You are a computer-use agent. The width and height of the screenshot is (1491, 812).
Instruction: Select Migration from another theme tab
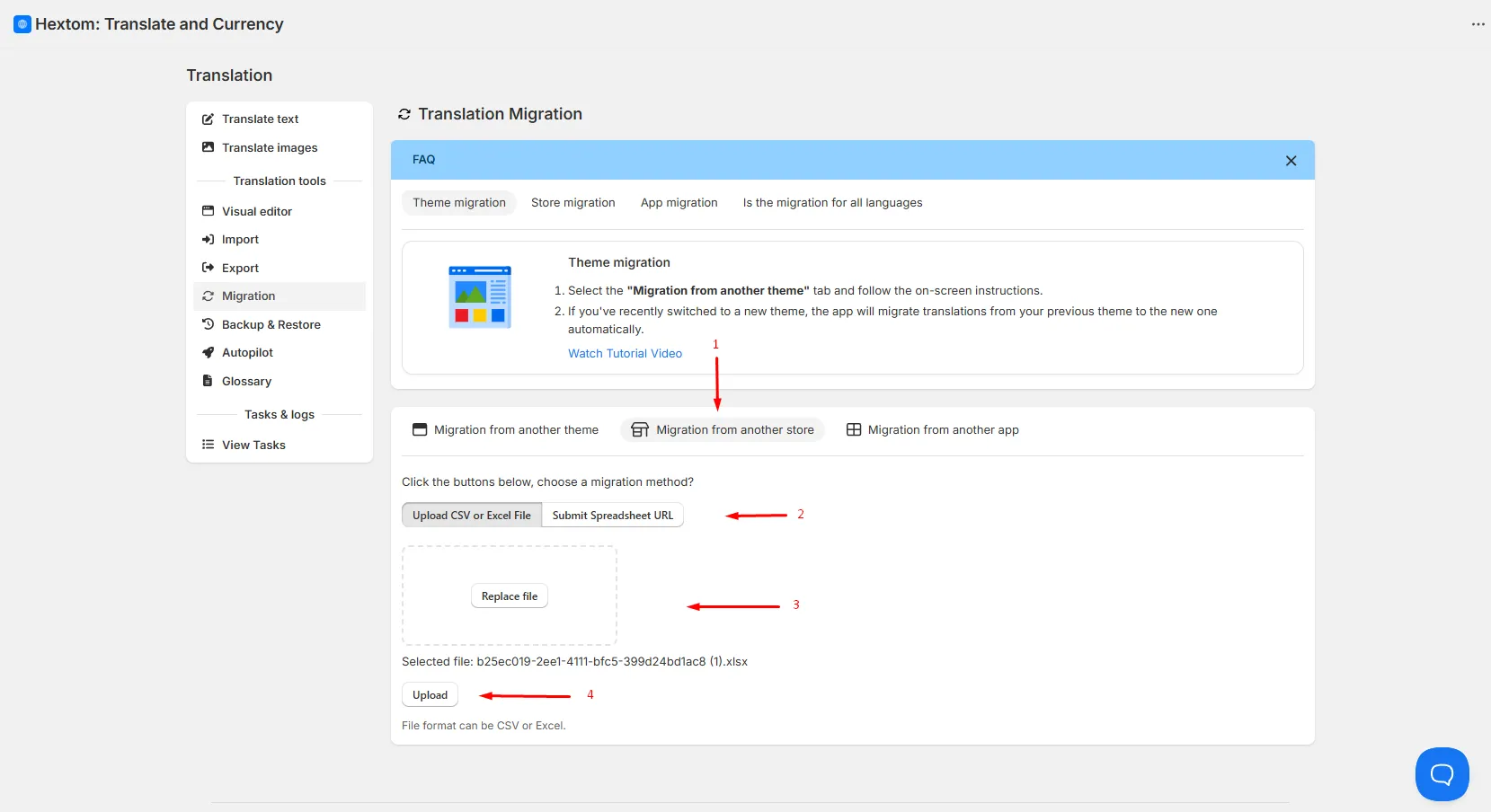coord(505,430)
